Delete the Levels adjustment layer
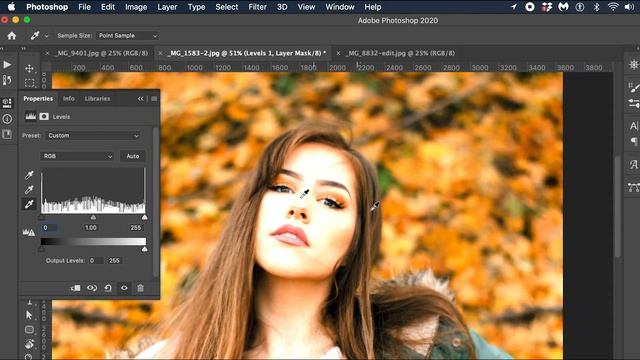 point(140,288)
